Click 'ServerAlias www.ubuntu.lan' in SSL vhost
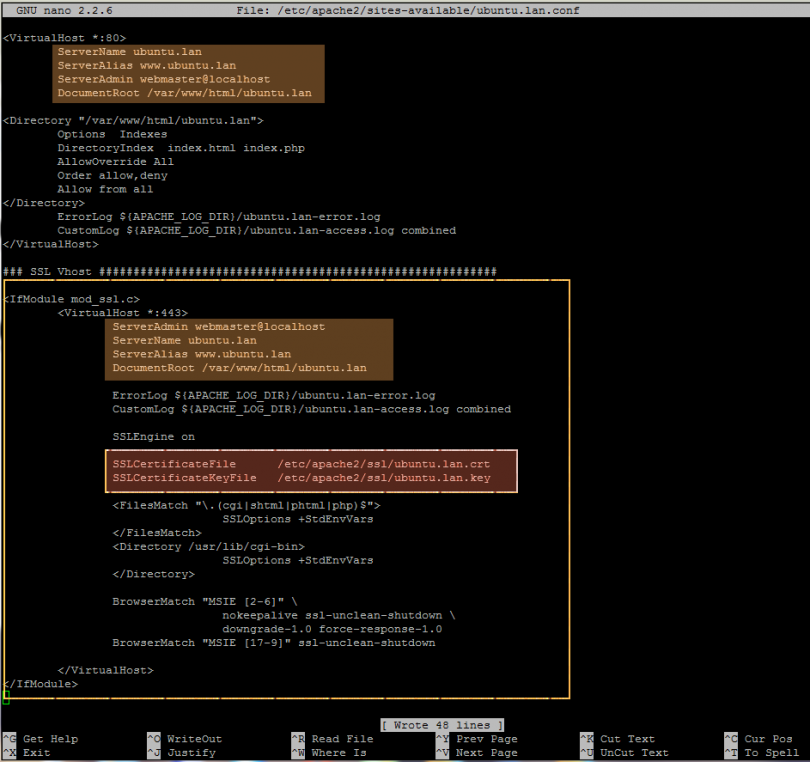 (x=201, y=354)
